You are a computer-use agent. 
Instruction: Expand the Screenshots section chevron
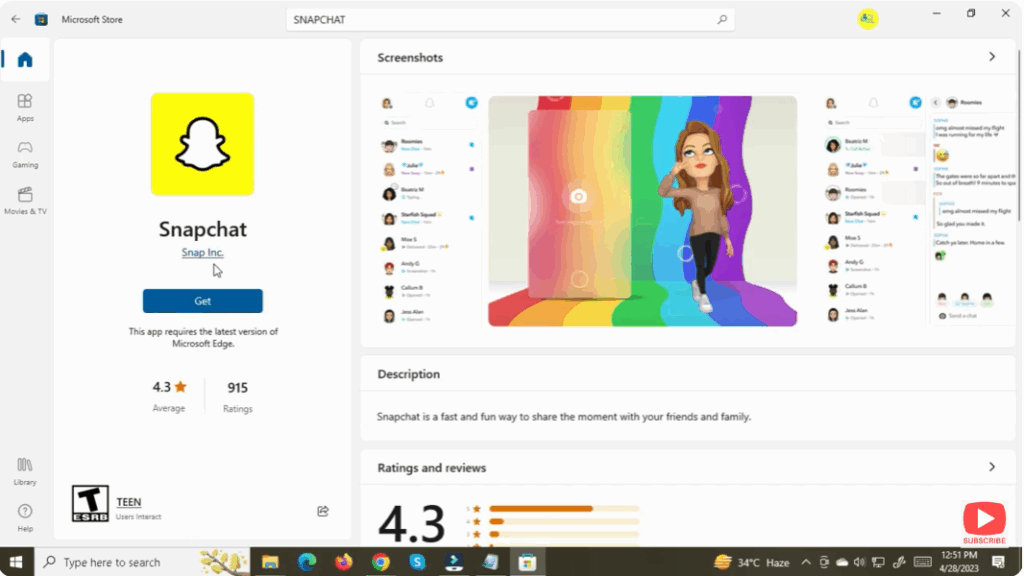pos(992,57)
